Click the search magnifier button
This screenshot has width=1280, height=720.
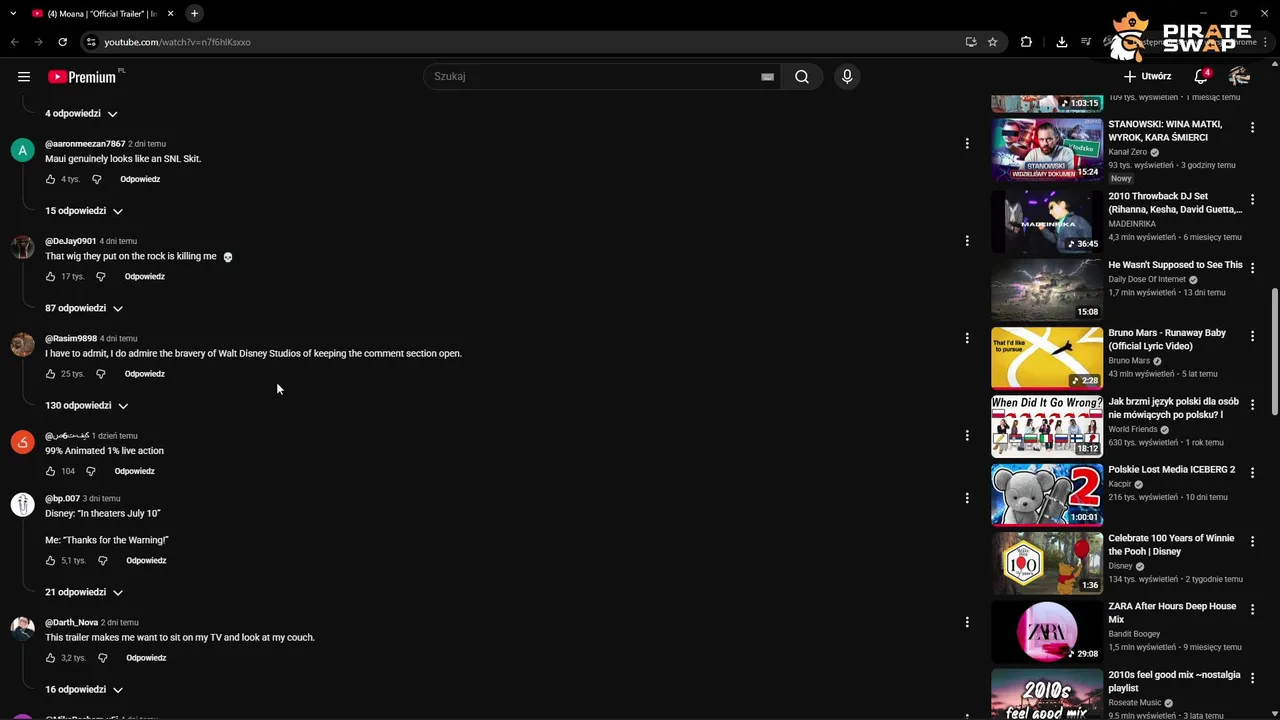point(802,77)
